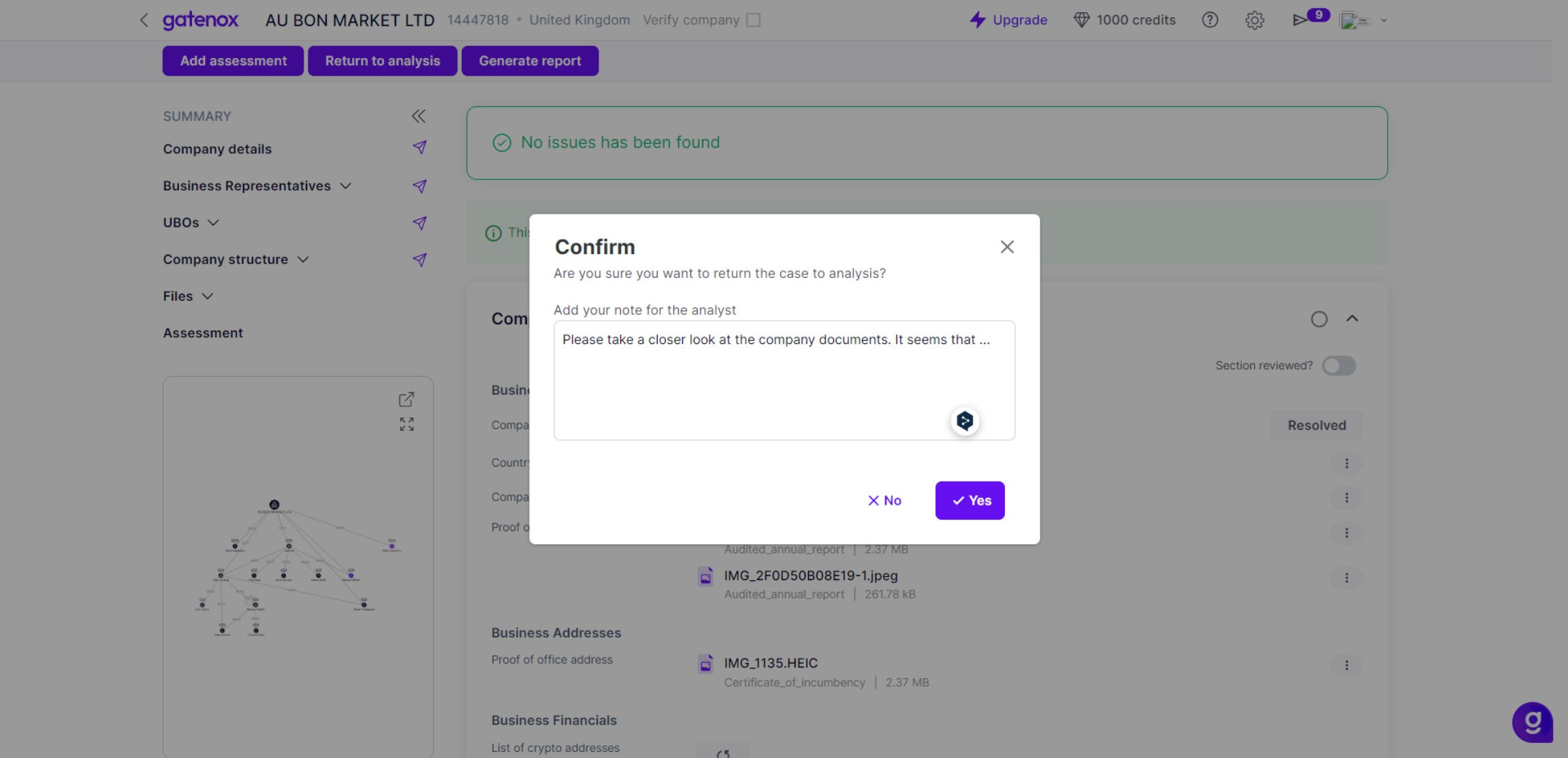
Task: Expand the UBOs sidebar section
Action: coord(213,223)
